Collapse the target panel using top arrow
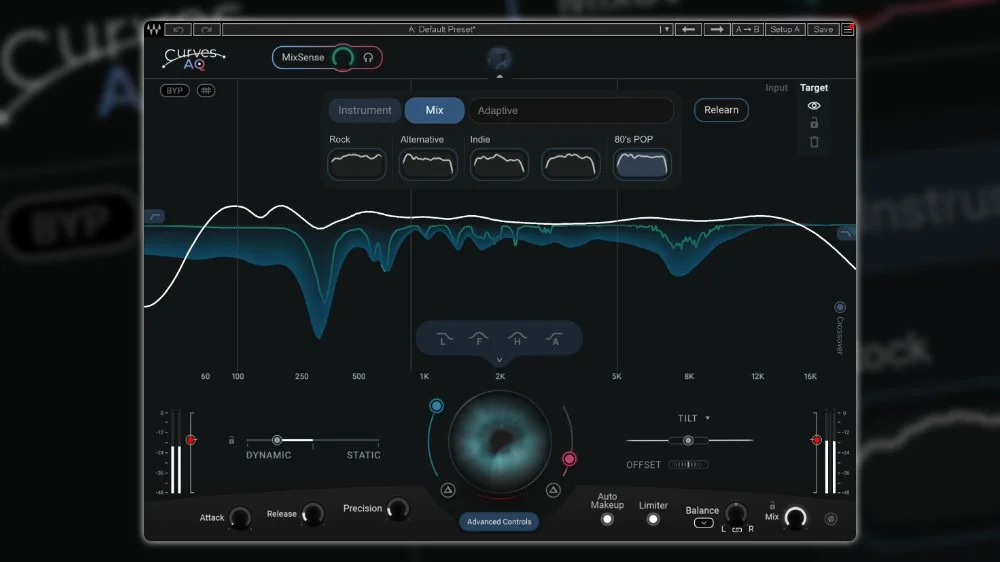This screenshot has height=562, width=1000. coord(499,76)
